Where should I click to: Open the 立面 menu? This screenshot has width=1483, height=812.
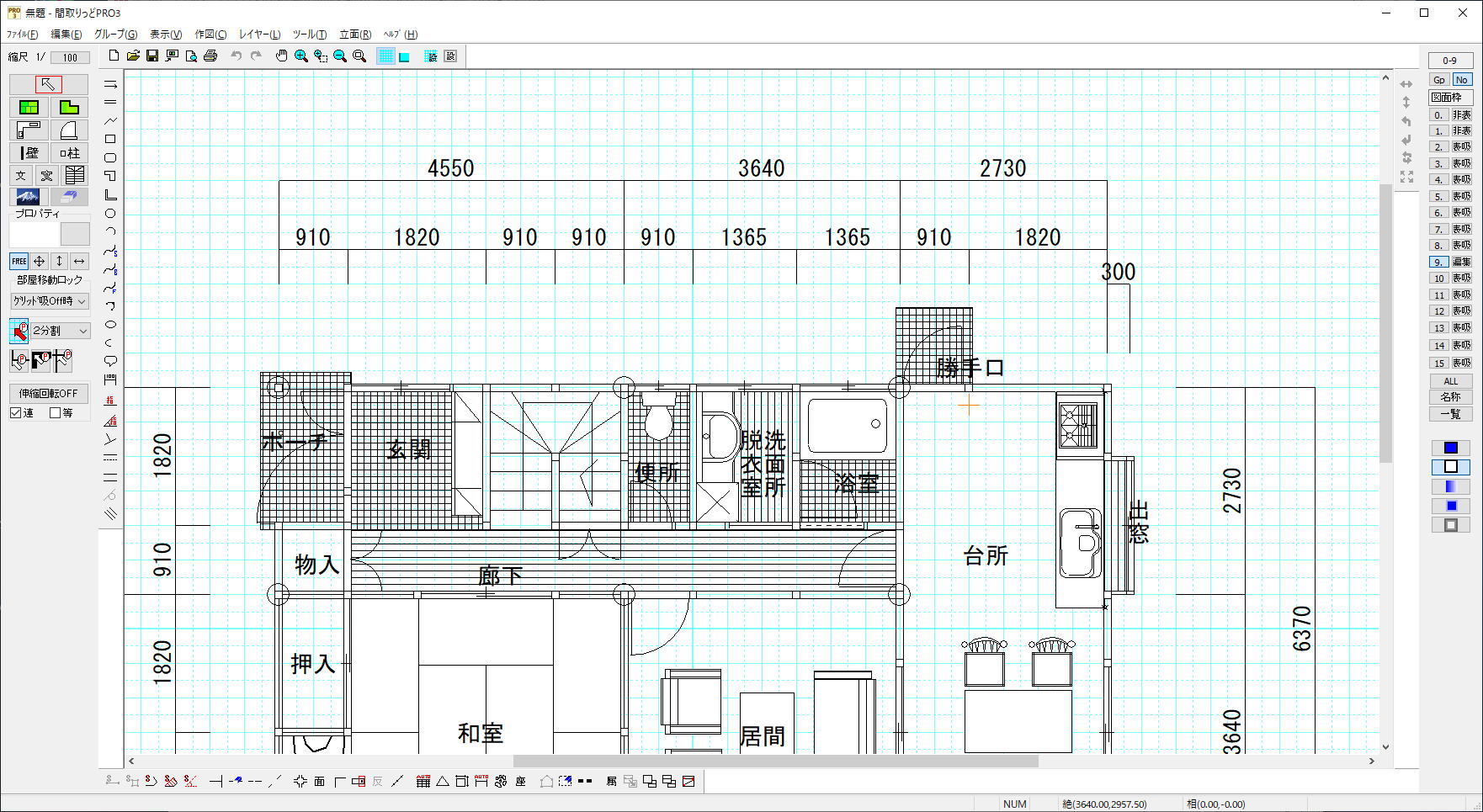point(355,34)
